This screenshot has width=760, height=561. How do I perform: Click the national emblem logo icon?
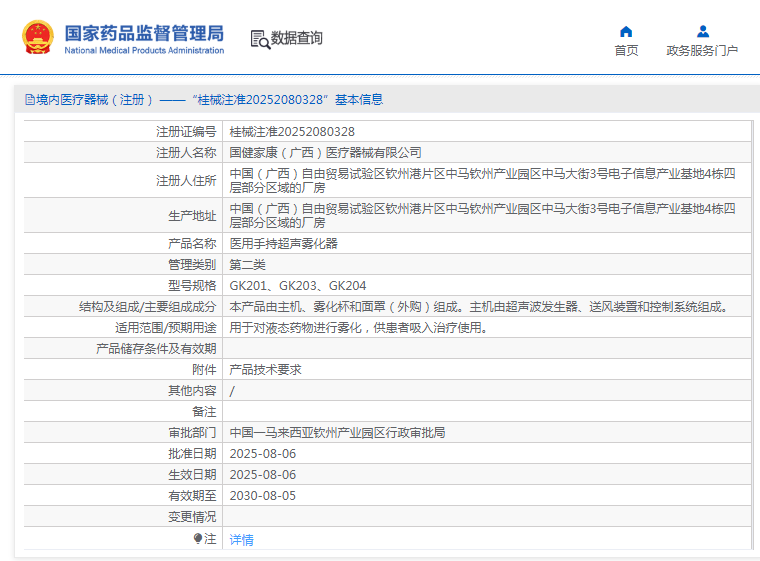pyautogui.click(x=38, y=38)
